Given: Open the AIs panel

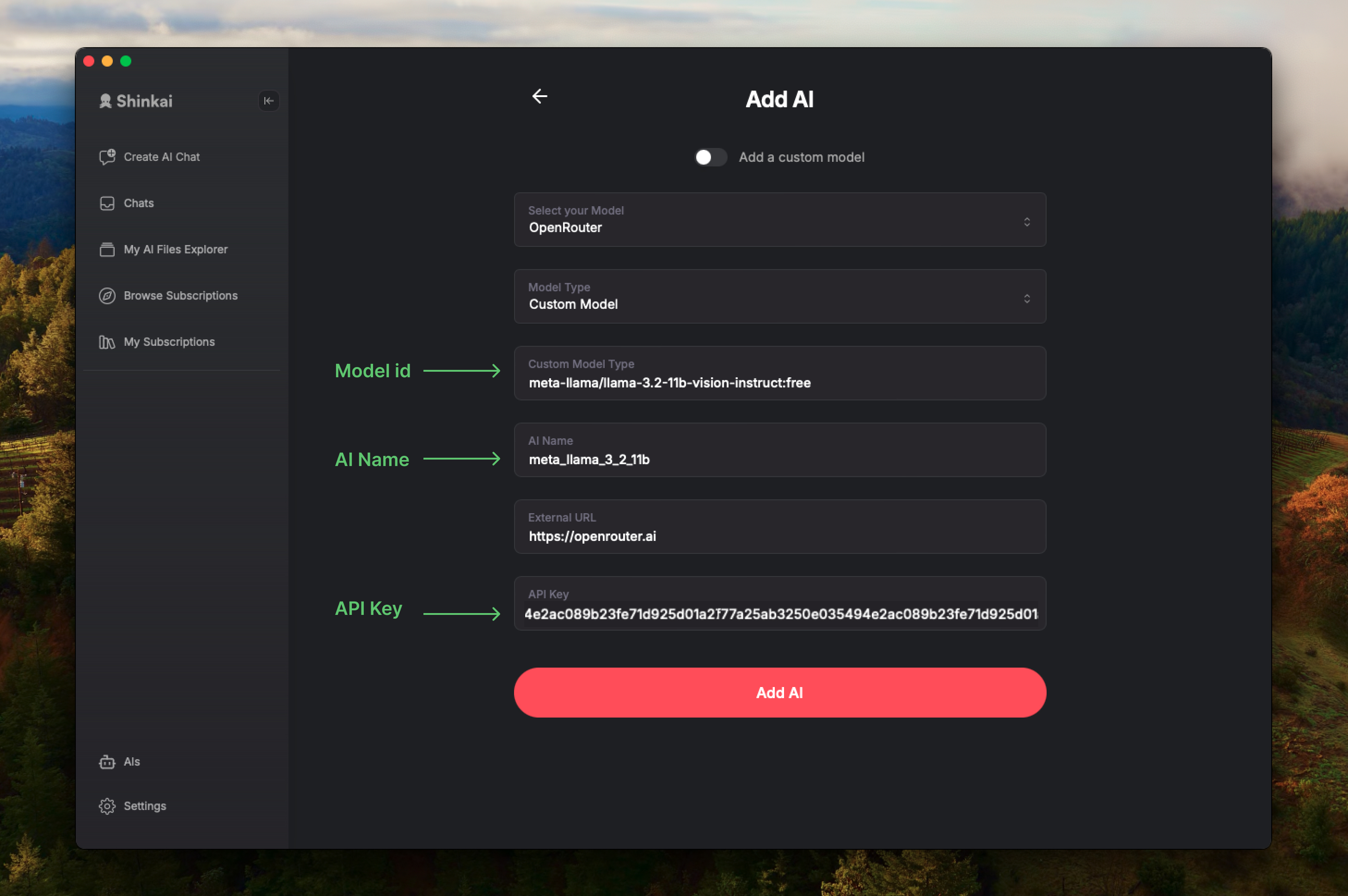Looking at the screenshot, I should 132,761.
